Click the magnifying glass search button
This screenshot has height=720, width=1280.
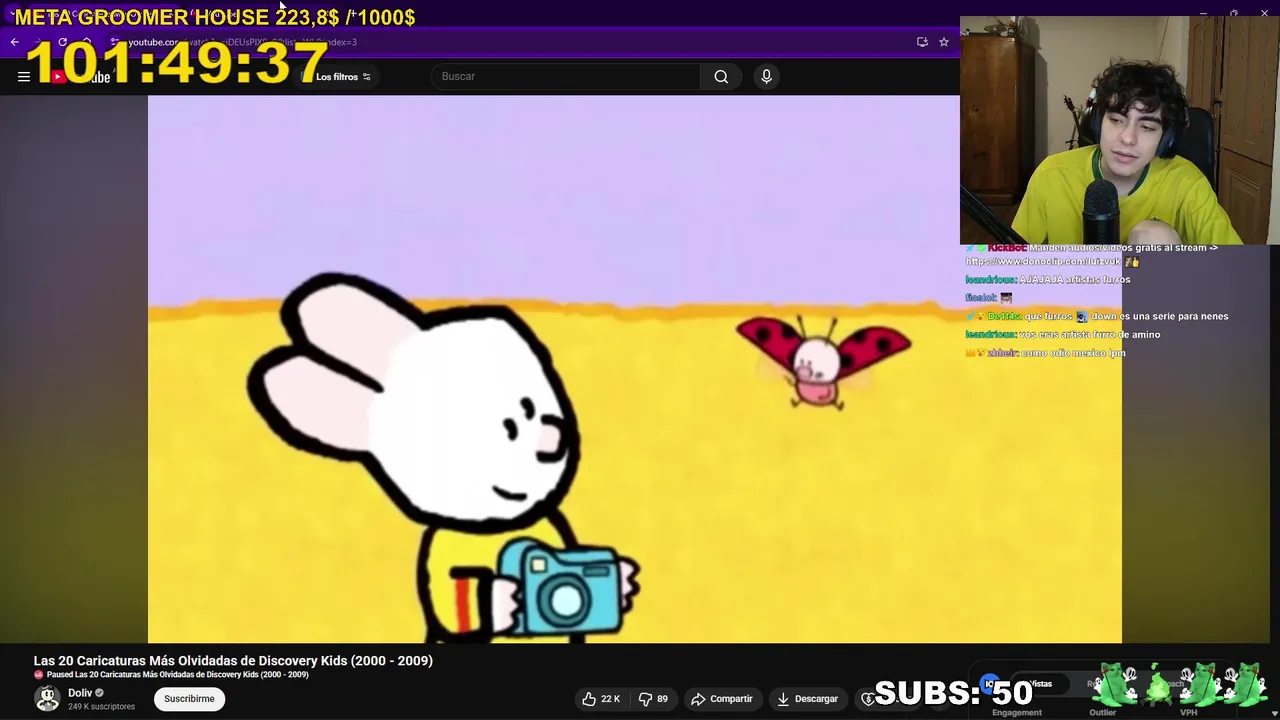tap(721, 76)
